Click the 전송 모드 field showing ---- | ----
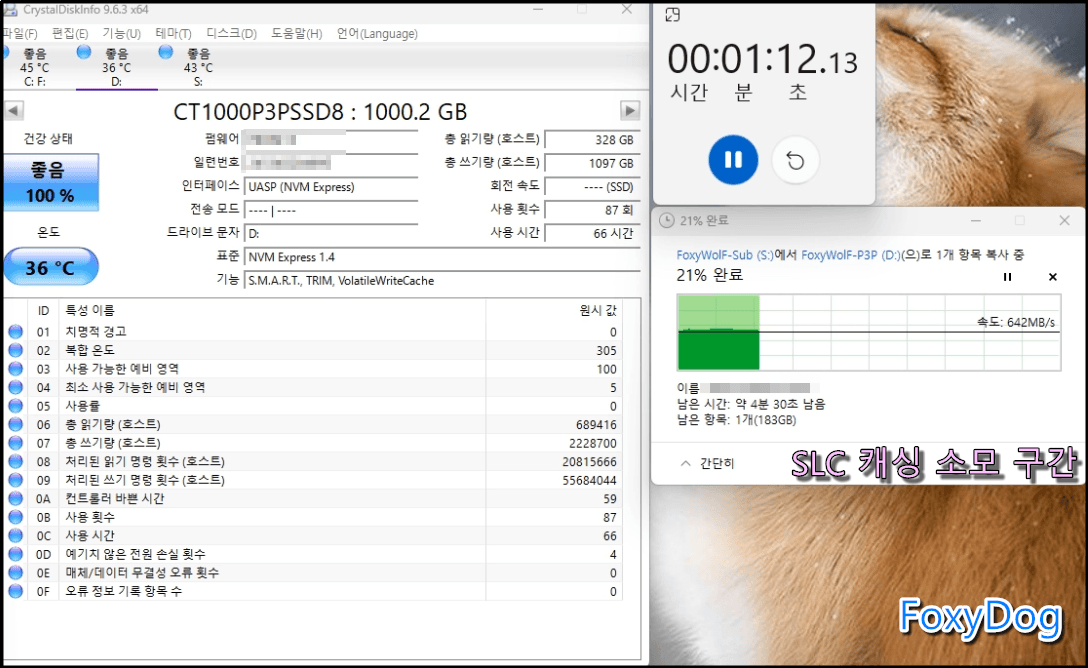Screen dimensions: 1088x668 click(x=331, y=209)
